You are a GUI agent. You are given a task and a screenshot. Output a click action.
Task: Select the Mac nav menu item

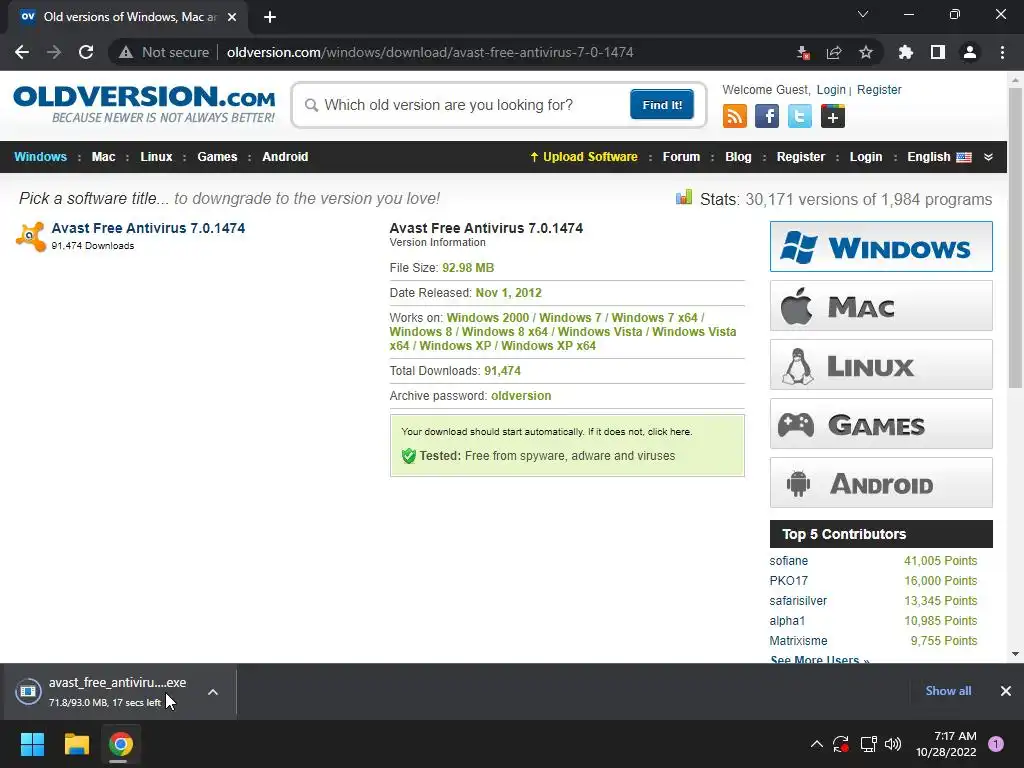pos(103,157)
